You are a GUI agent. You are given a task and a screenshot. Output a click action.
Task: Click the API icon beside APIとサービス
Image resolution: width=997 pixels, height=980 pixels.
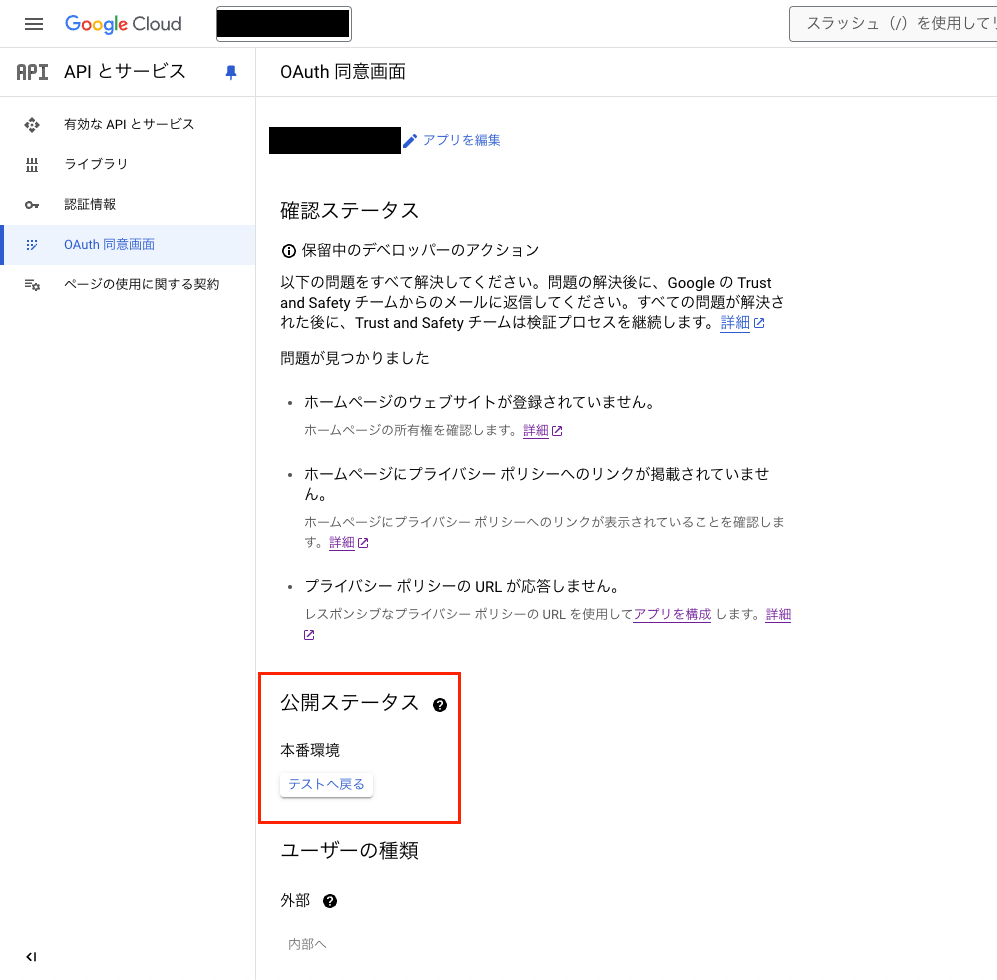[32, 72]
